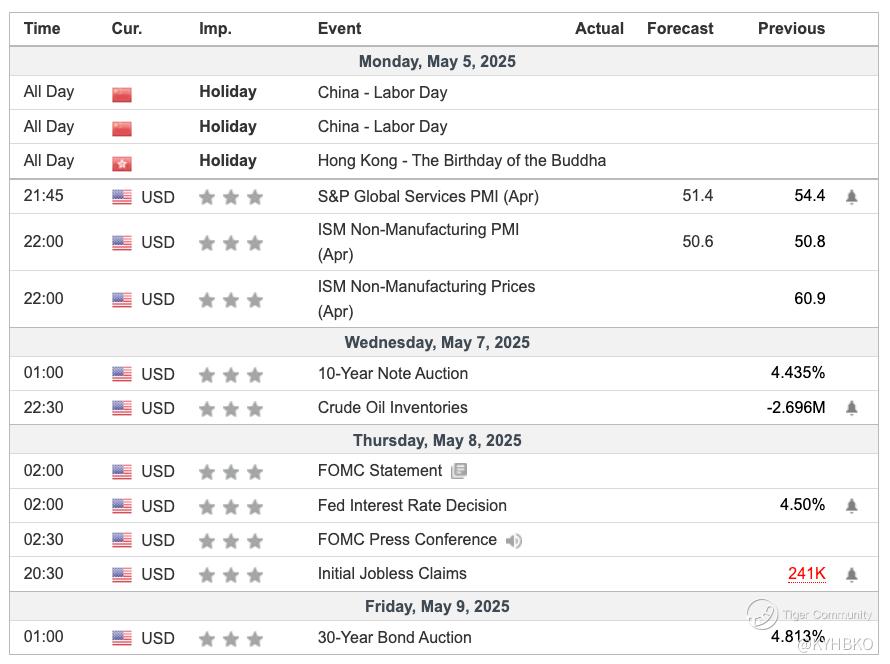The height and width of the screenshot is (664, 890).
Task: Click importance stars for ISM Non-Manufacturing Prices
Action: 231,300
